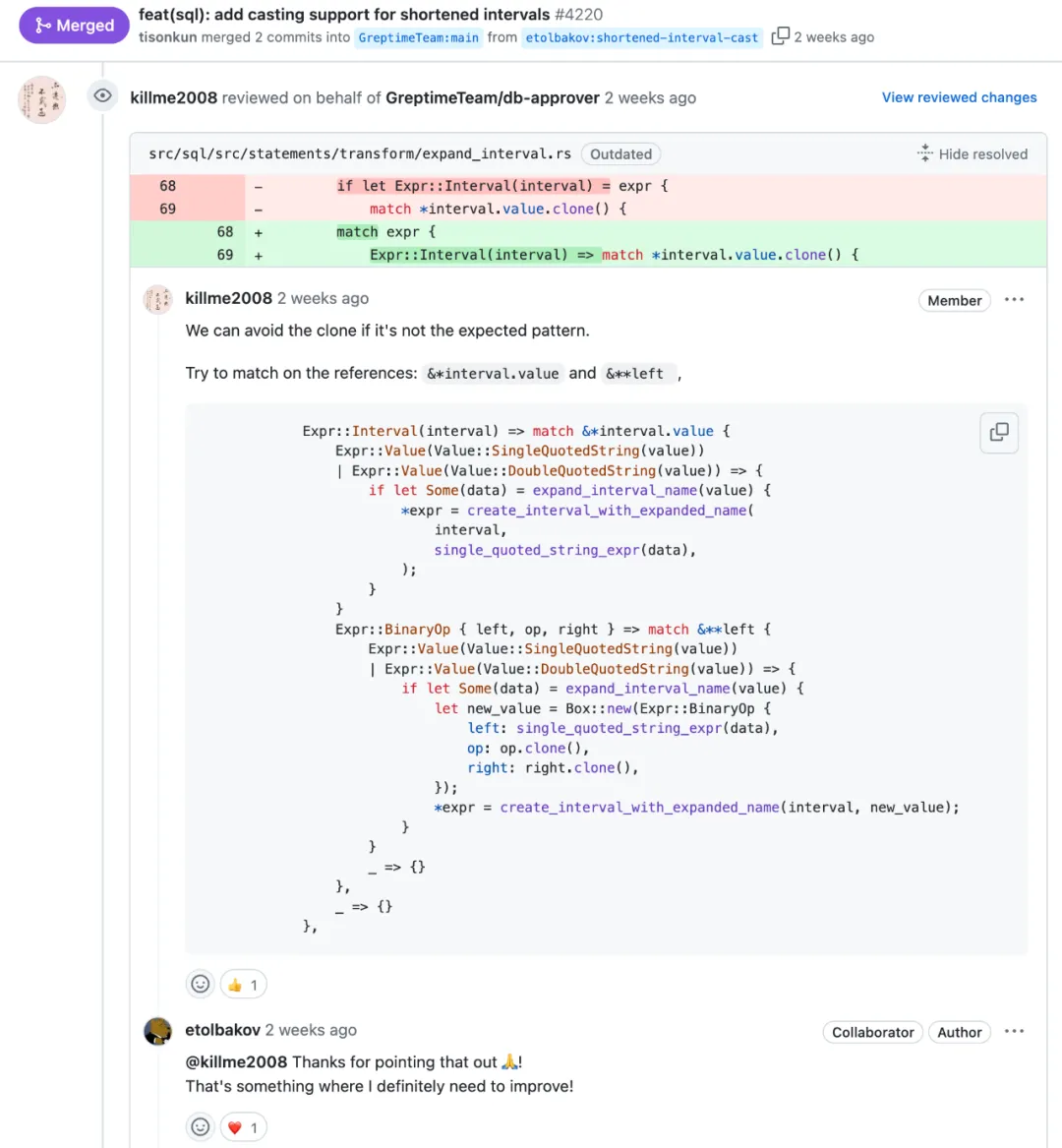Click the review eye icon on timeline
This screenshot has width=1062, height=1148.
click(x=102, y=95)
